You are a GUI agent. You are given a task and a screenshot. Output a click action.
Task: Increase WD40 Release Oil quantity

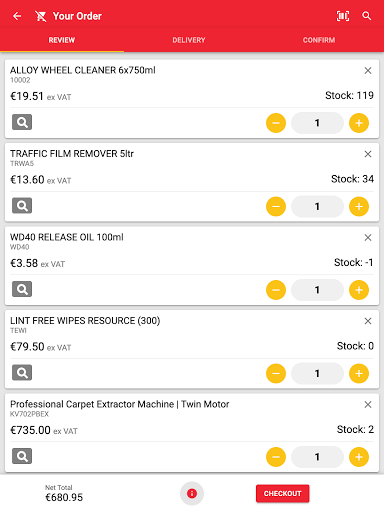coord(359,290)
